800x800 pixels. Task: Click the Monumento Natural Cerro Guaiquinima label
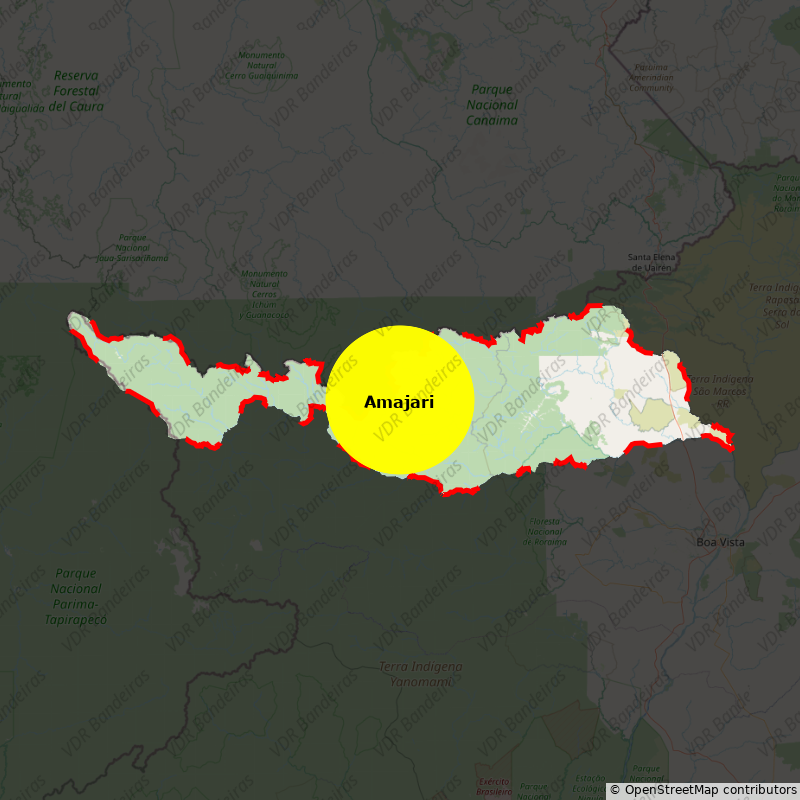261,65
